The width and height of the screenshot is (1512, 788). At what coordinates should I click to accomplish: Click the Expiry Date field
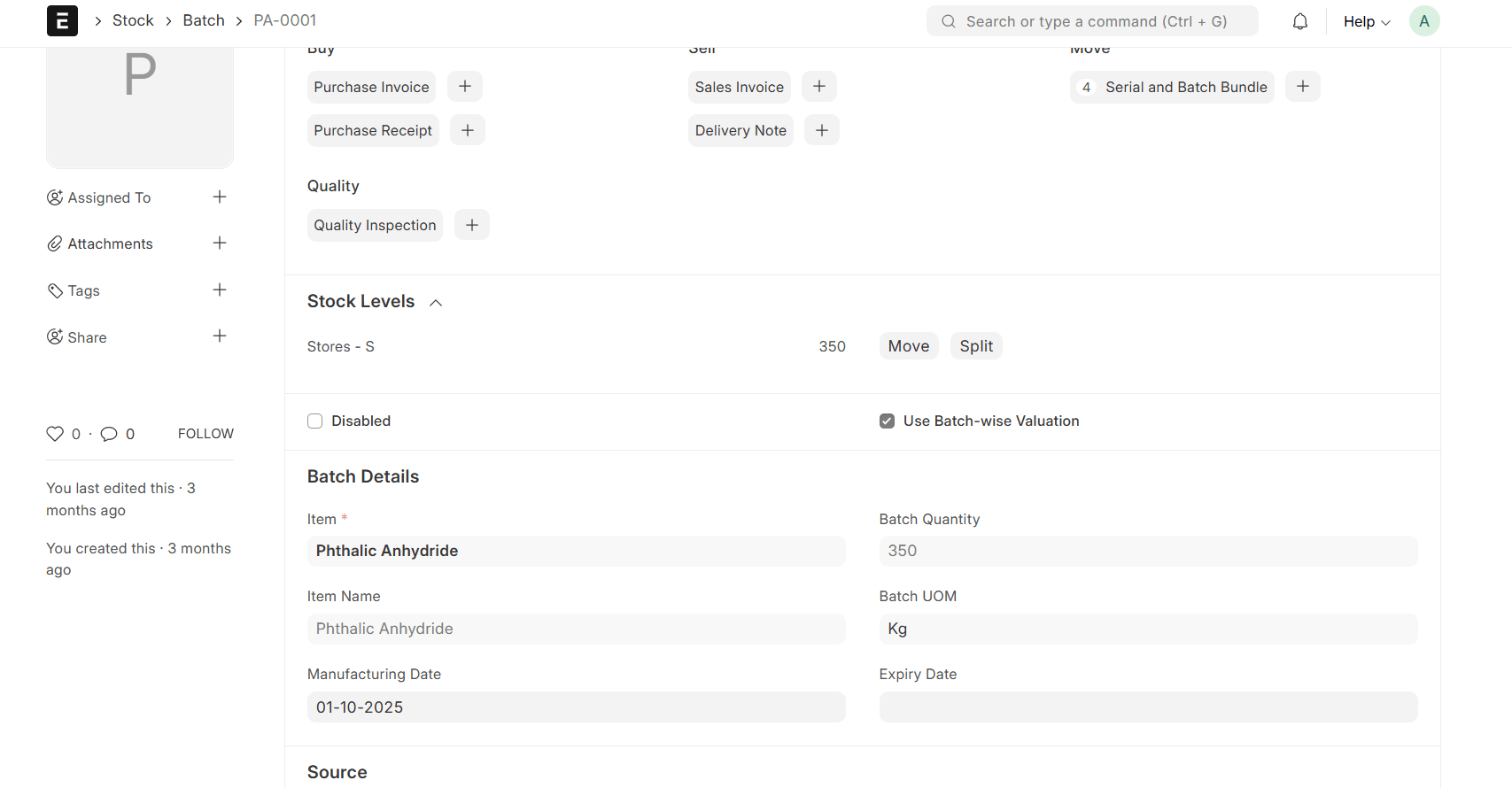(x=1147, y=707)
